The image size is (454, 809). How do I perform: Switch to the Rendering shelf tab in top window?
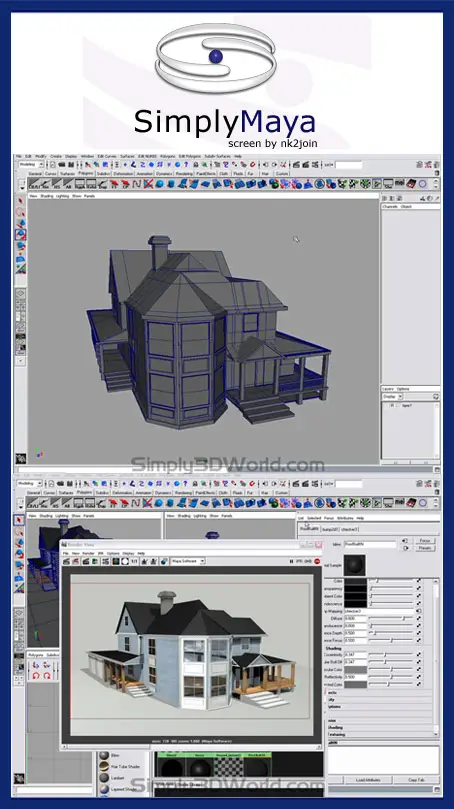[x=184, y=174]
